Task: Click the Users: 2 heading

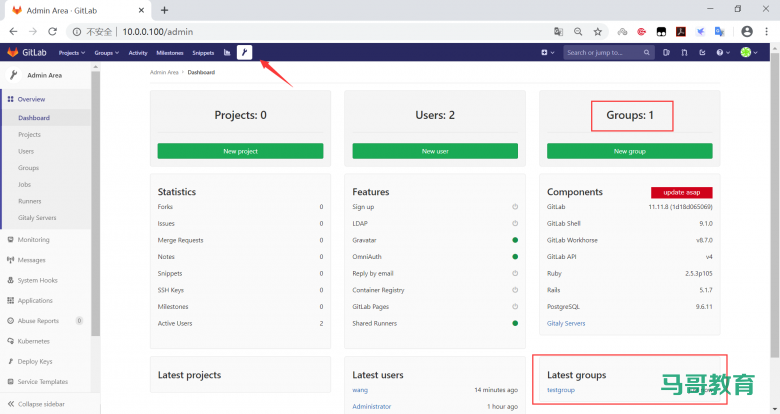Action: coord(435,115)
